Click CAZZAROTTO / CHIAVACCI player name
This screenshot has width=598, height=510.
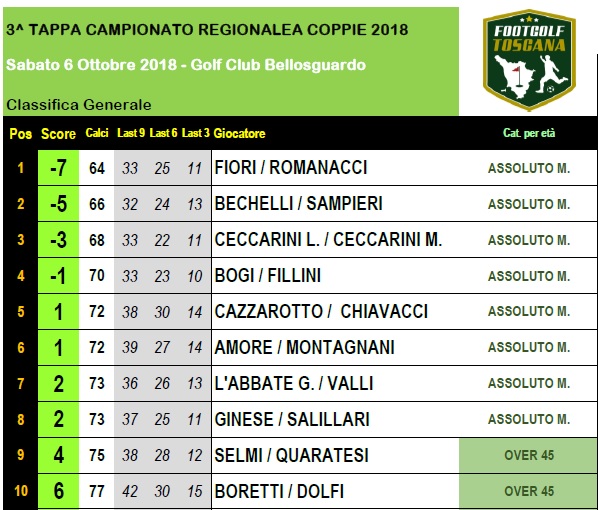point(321,311)
